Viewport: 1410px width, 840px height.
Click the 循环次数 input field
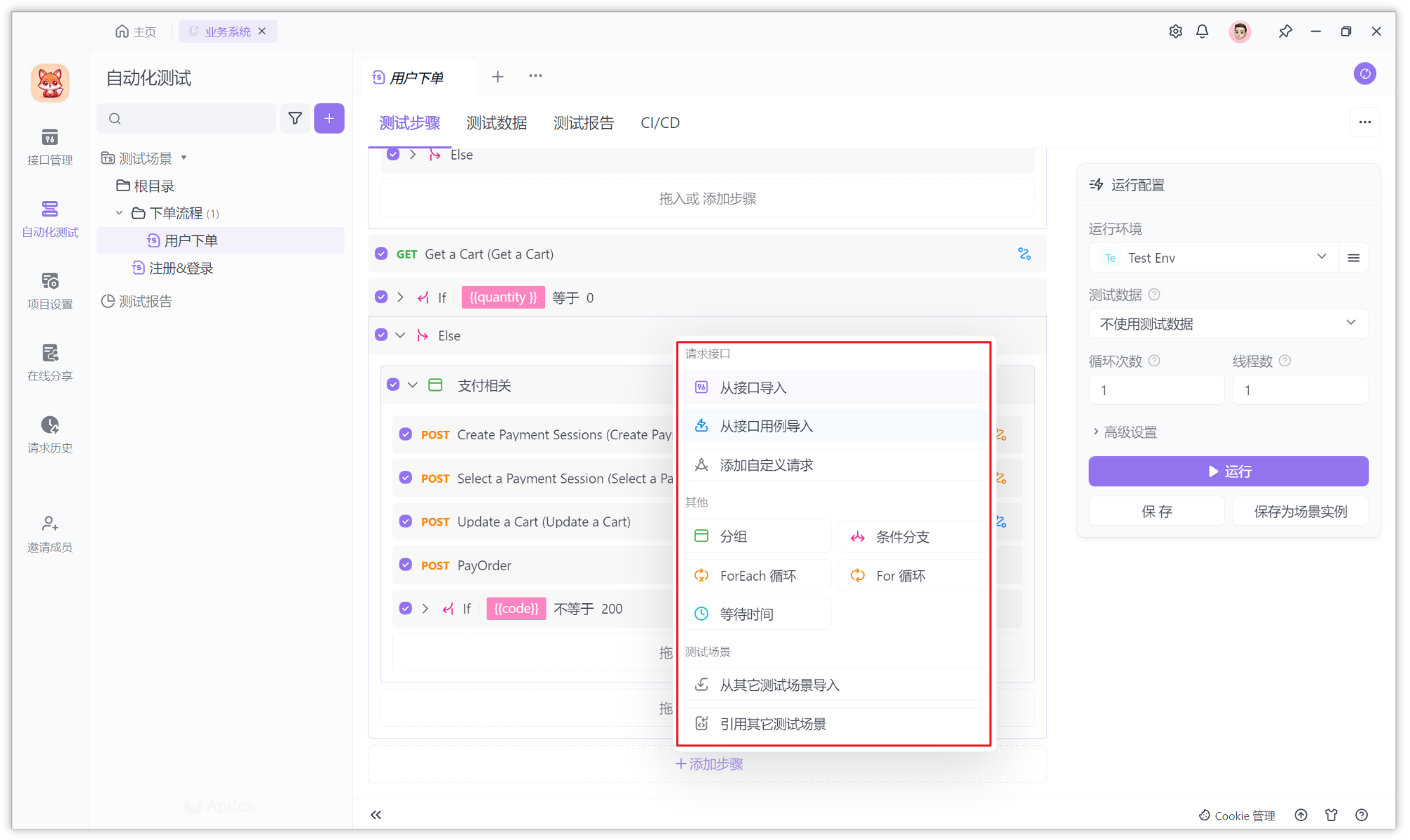pos(1155,389)
